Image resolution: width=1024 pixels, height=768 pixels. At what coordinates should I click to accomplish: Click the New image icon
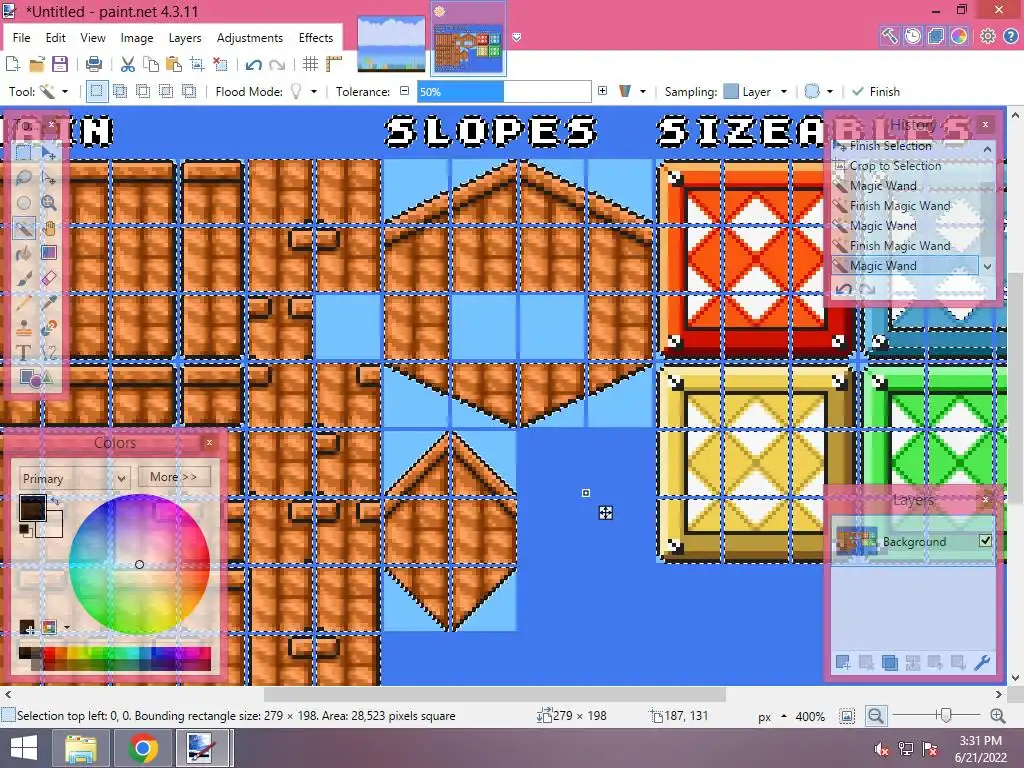click(12, 64)
